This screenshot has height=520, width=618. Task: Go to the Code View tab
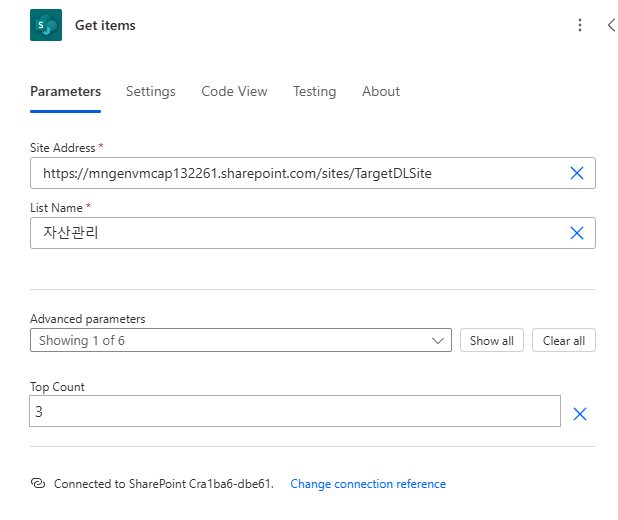234,91
